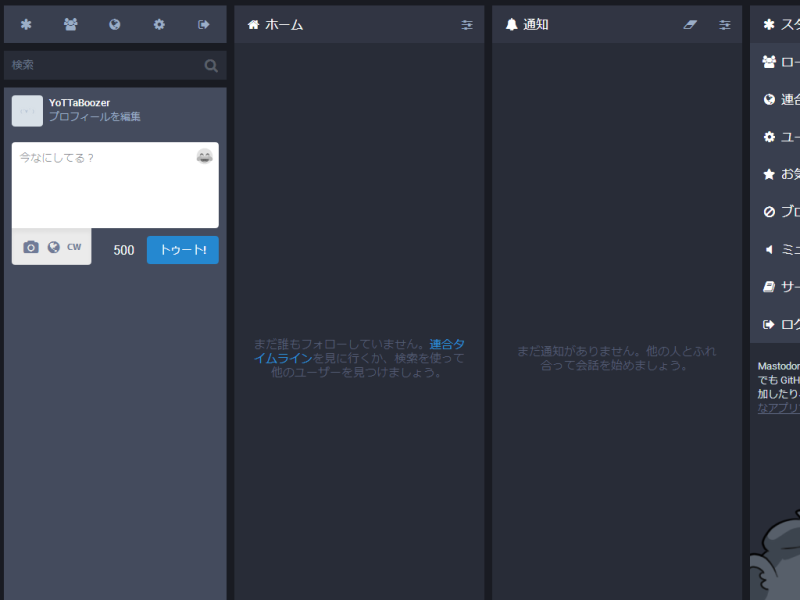Click the asterisk getting-started icon in top bar

[25, 24]
